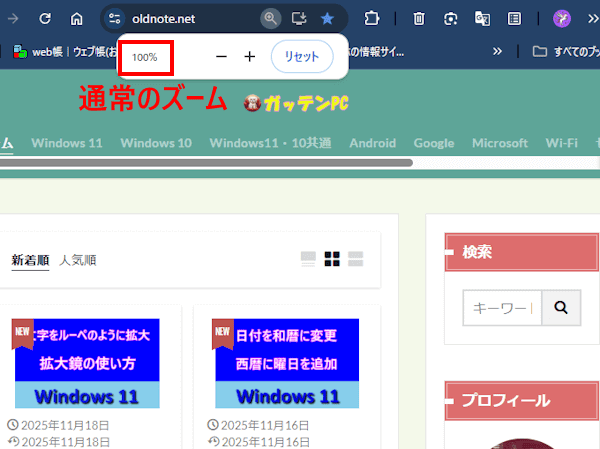Image resolution: width=600 pixels, height=449 pixels.
Task: Click the search magnifier button
Action: (561, 308)
